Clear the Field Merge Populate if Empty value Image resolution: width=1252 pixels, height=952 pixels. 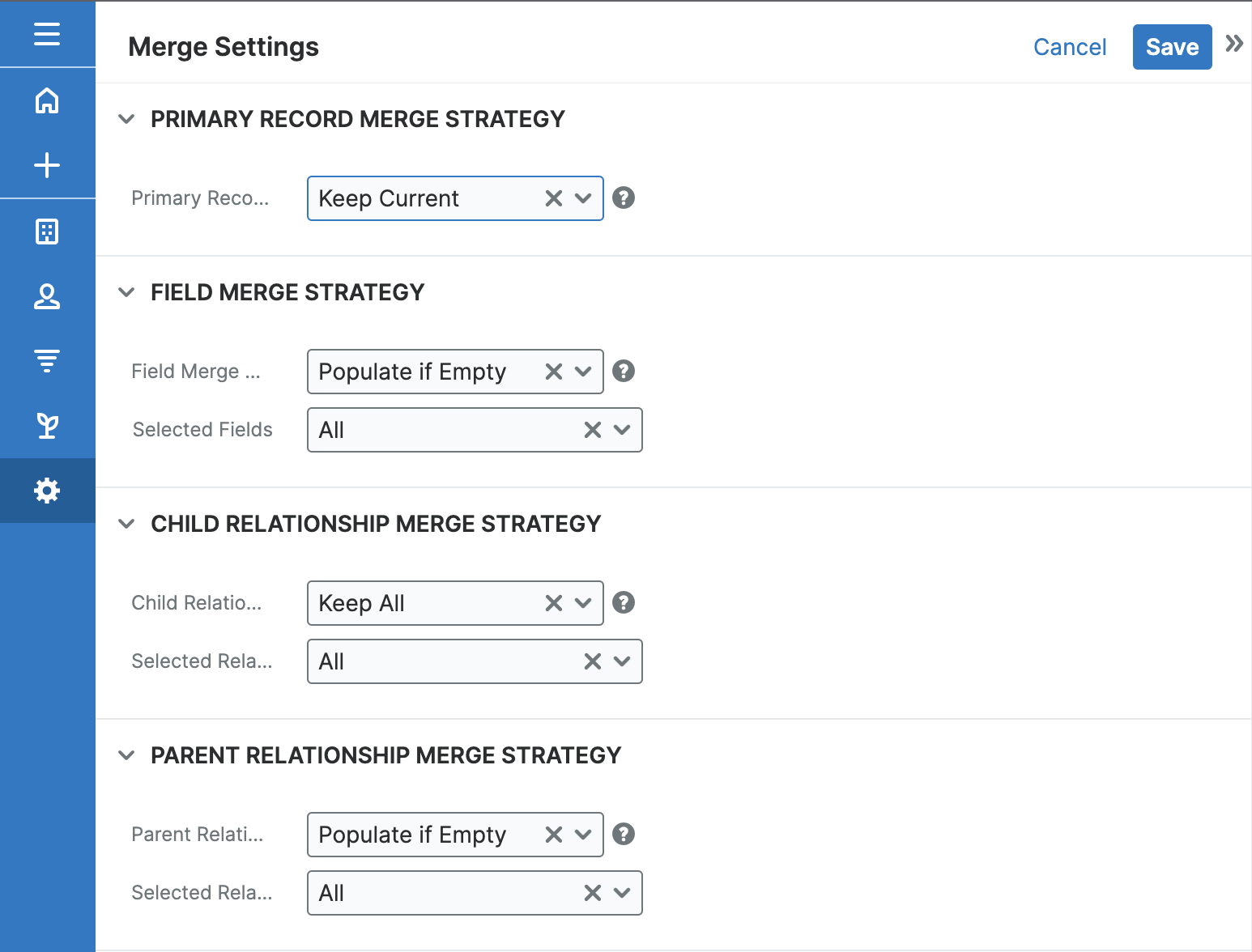tap(554, 372)
